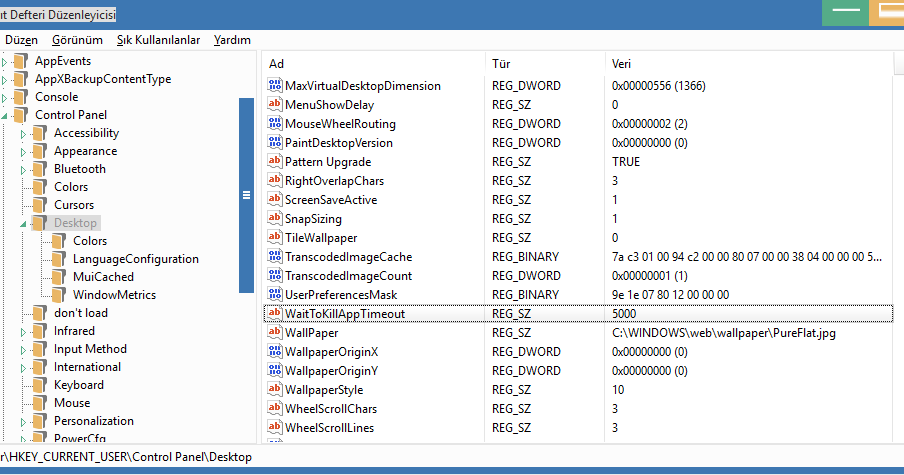Click the Mouse folder icon
This screenshot has height=475, width=904.
pos(40,403)
